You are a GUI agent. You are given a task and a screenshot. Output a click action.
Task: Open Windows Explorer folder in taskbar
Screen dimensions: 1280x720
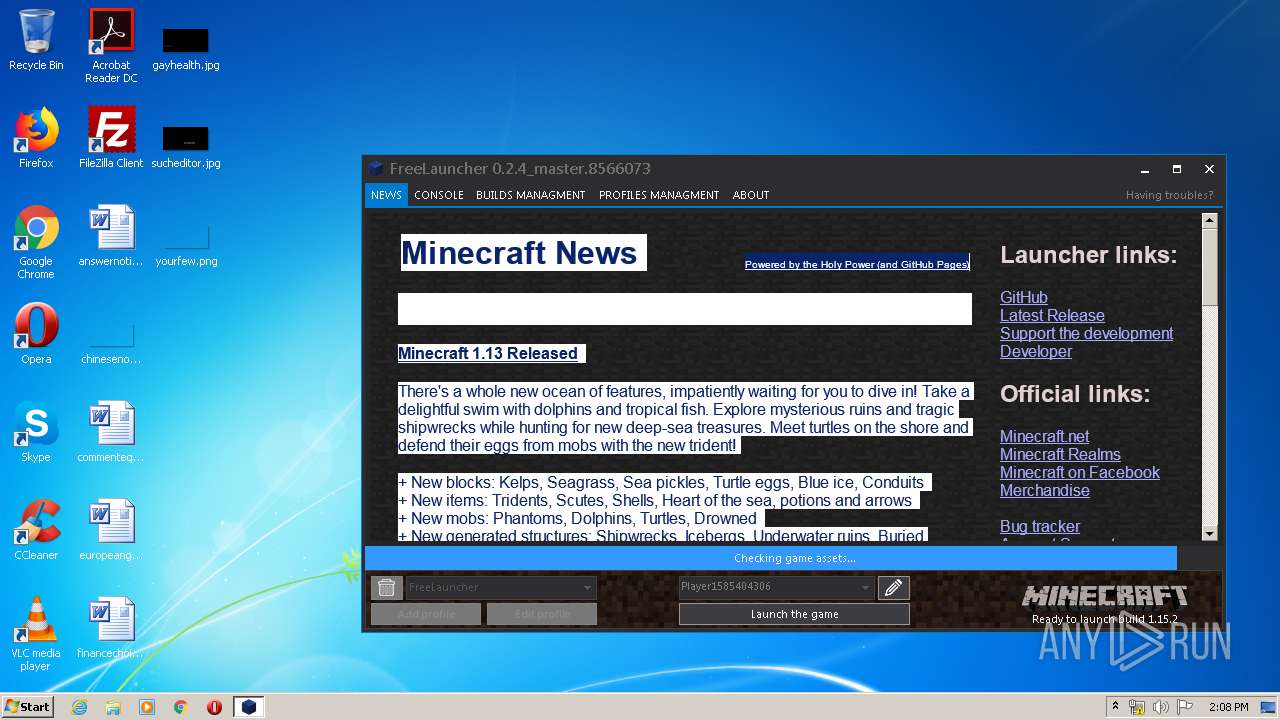pos(113,707)
